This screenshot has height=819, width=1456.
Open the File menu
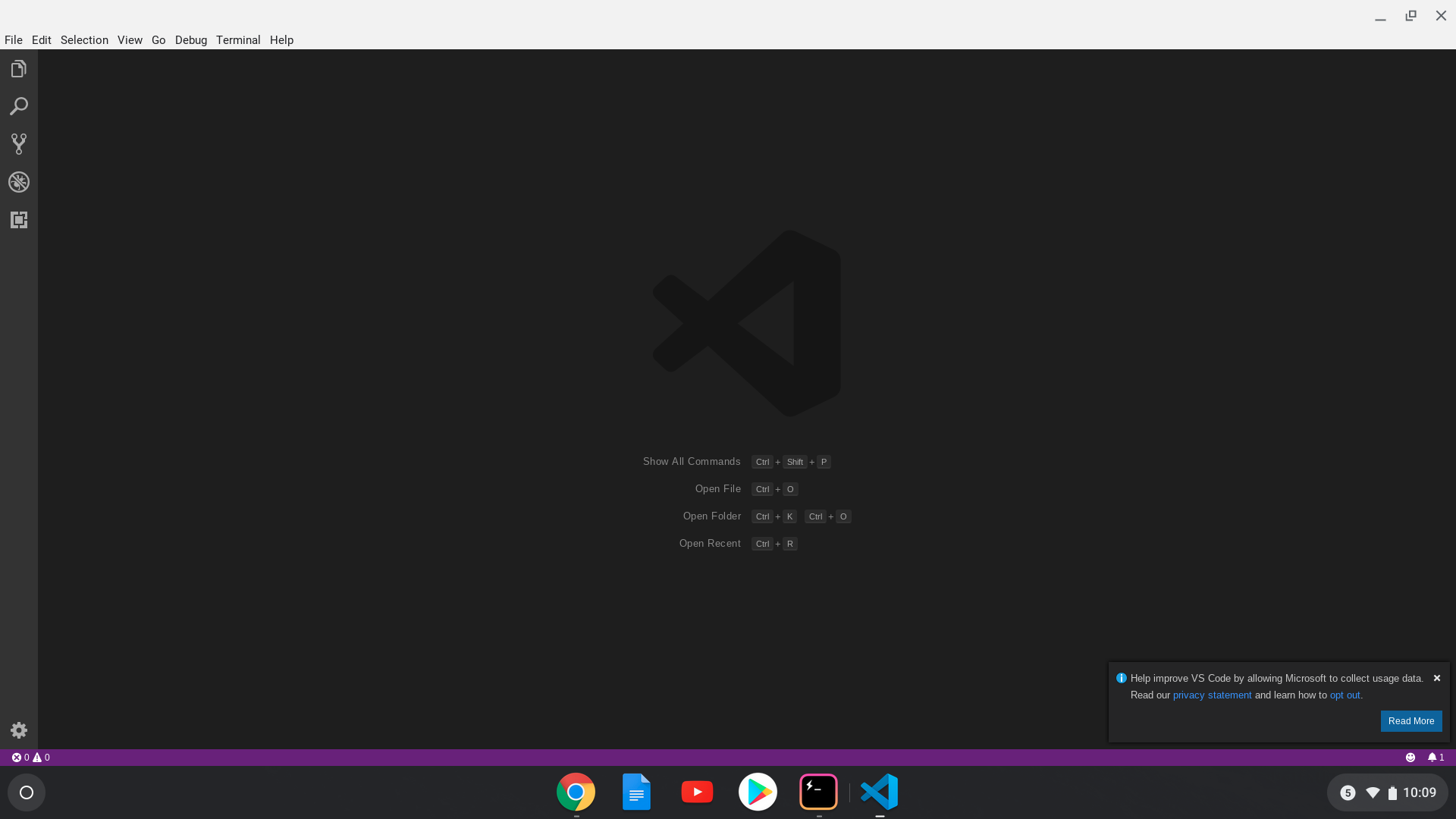(x=14, y=40)
